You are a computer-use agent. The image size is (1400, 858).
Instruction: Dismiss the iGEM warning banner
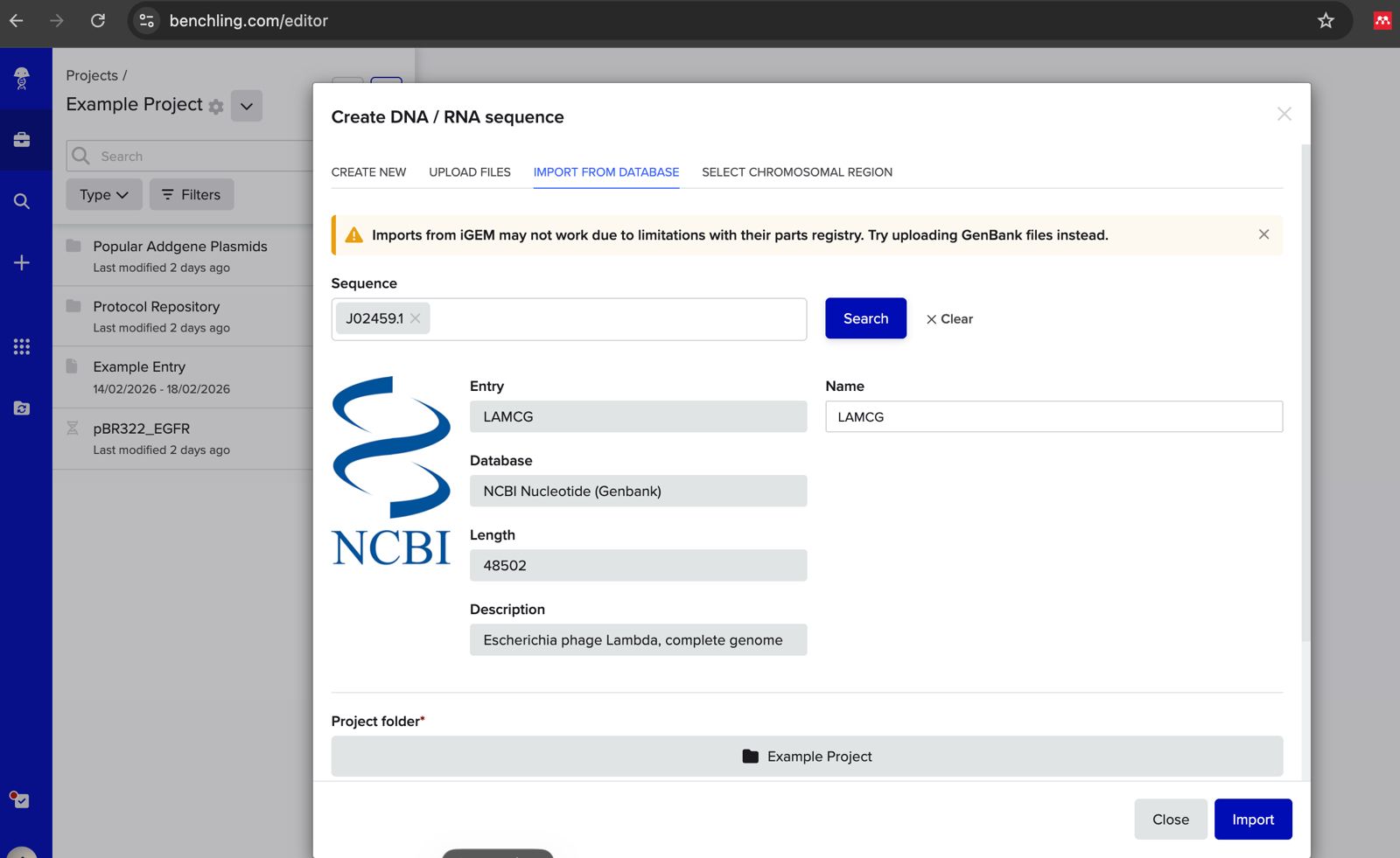click(1263, 234)
